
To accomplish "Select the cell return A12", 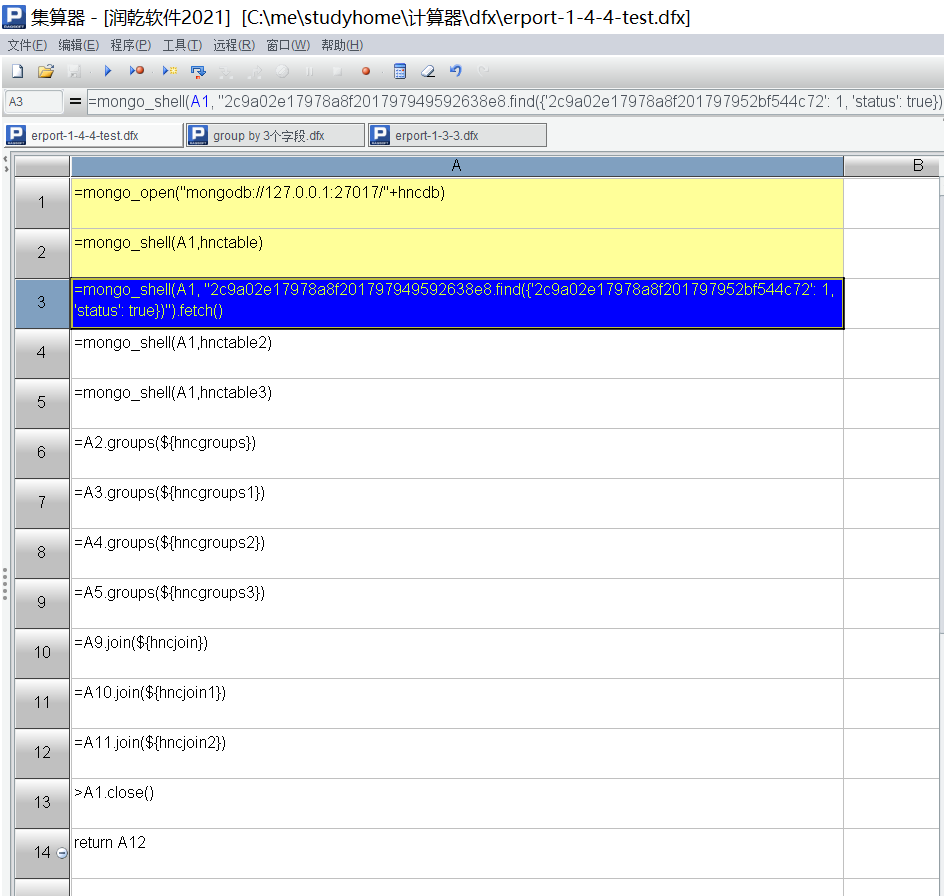I will [457, 853].
